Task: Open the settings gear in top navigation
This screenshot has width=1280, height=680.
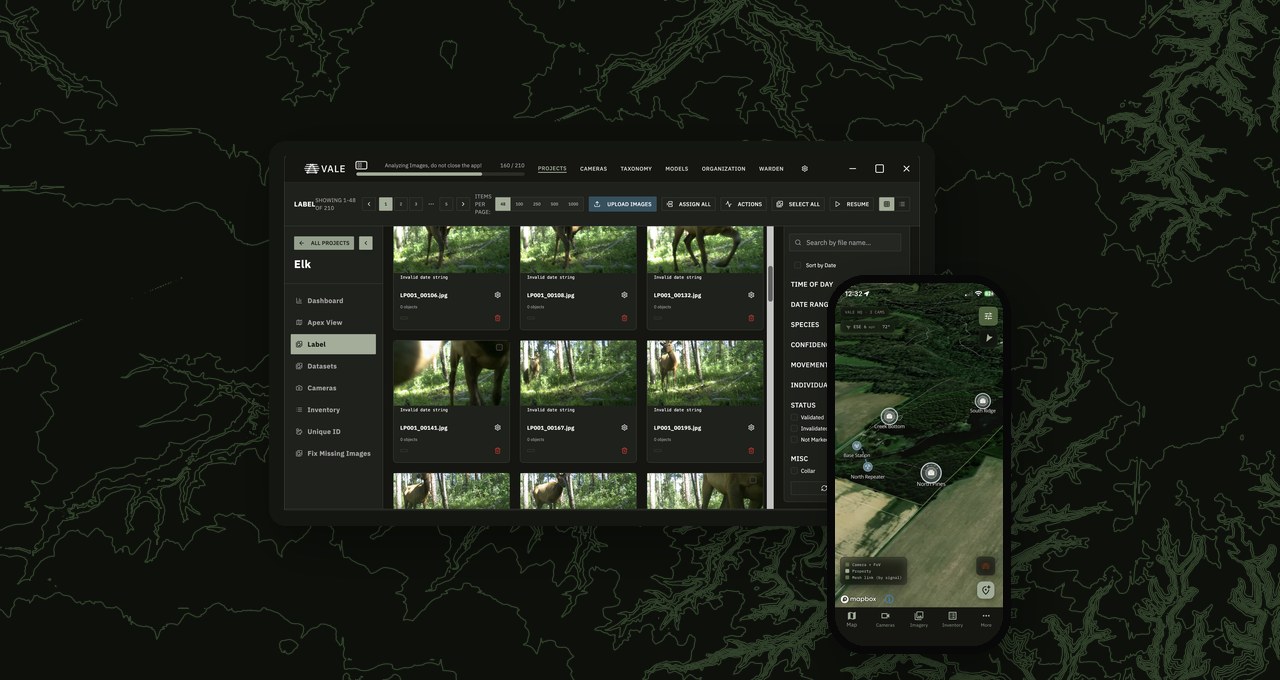Action: tap(805, 169)
